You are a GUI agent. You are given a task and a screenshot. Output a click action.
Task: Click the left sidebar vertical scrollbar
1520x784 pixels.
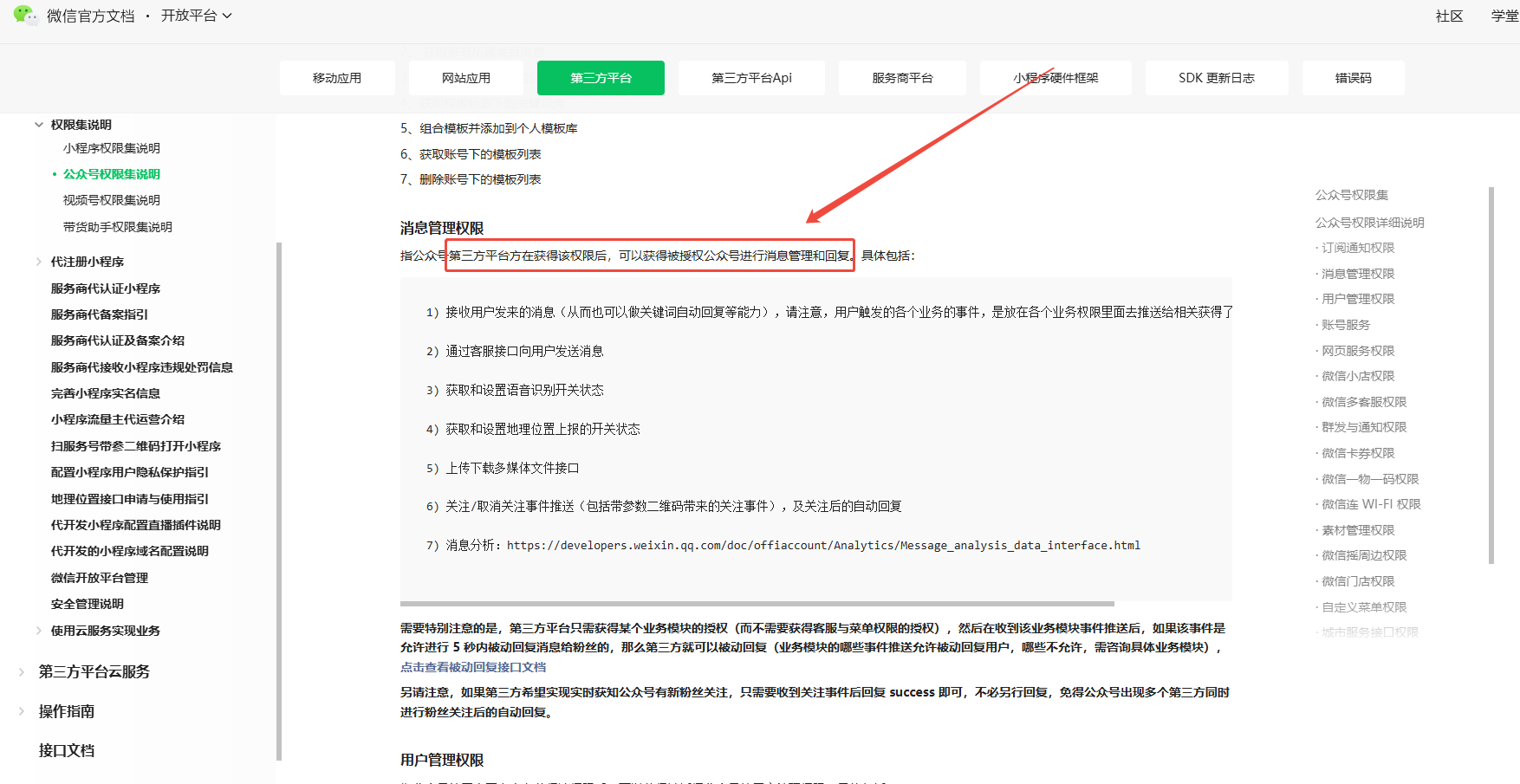point(279,501)
